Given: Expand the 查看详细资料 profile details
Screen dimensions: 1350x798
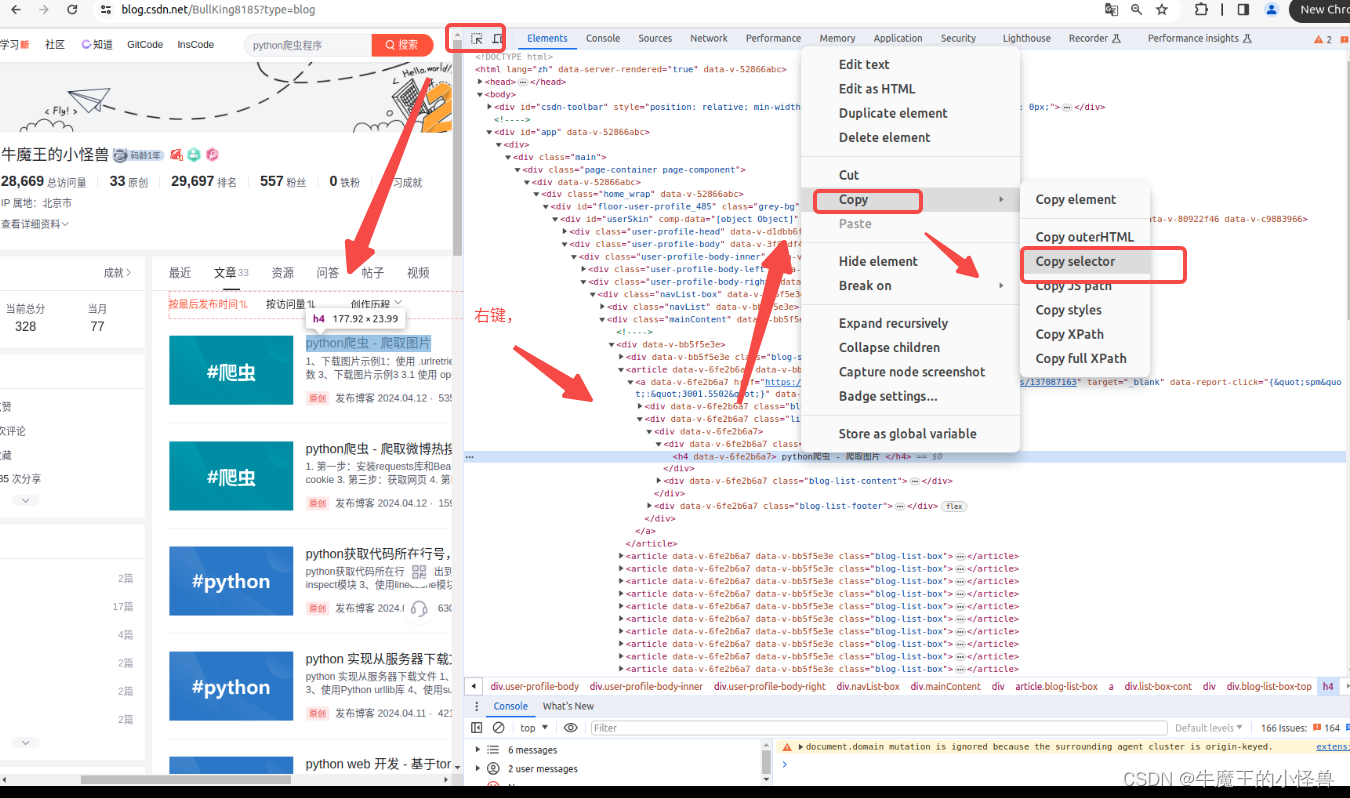Looking at the screenshot, I should pyautogui.click(x=35, y=224).
